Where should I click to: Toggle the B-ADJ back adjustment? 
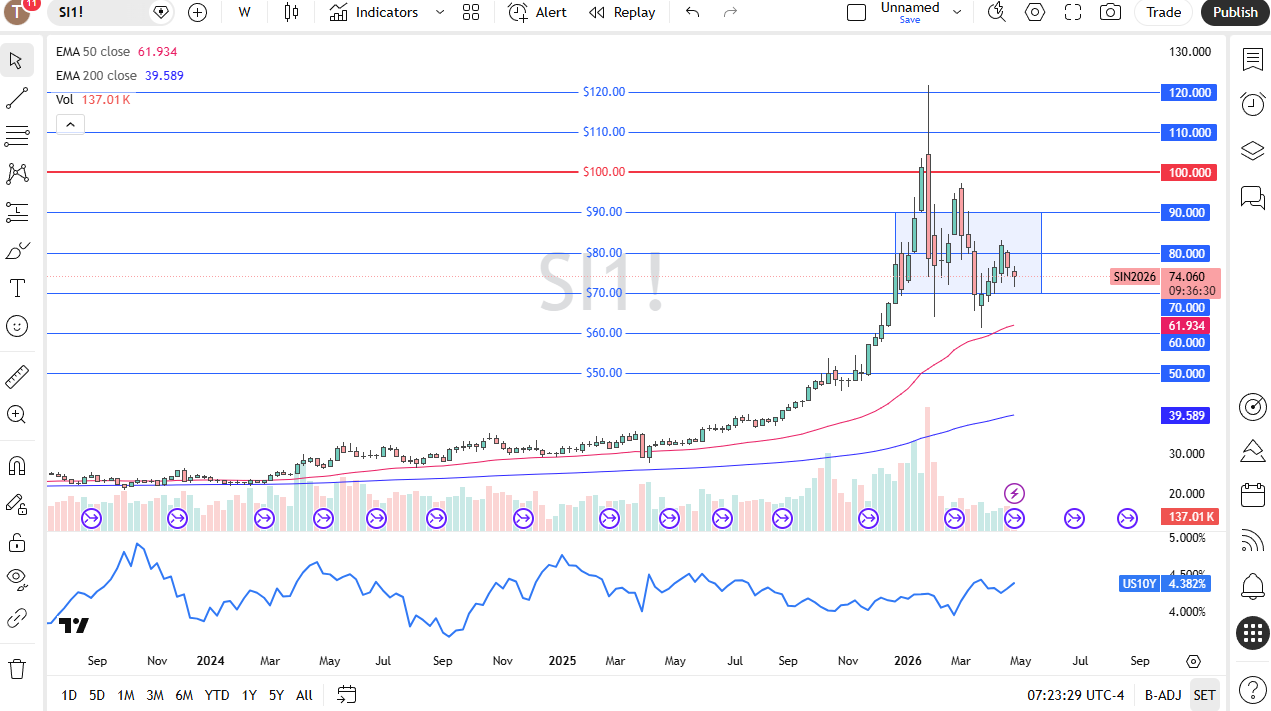1163,695
